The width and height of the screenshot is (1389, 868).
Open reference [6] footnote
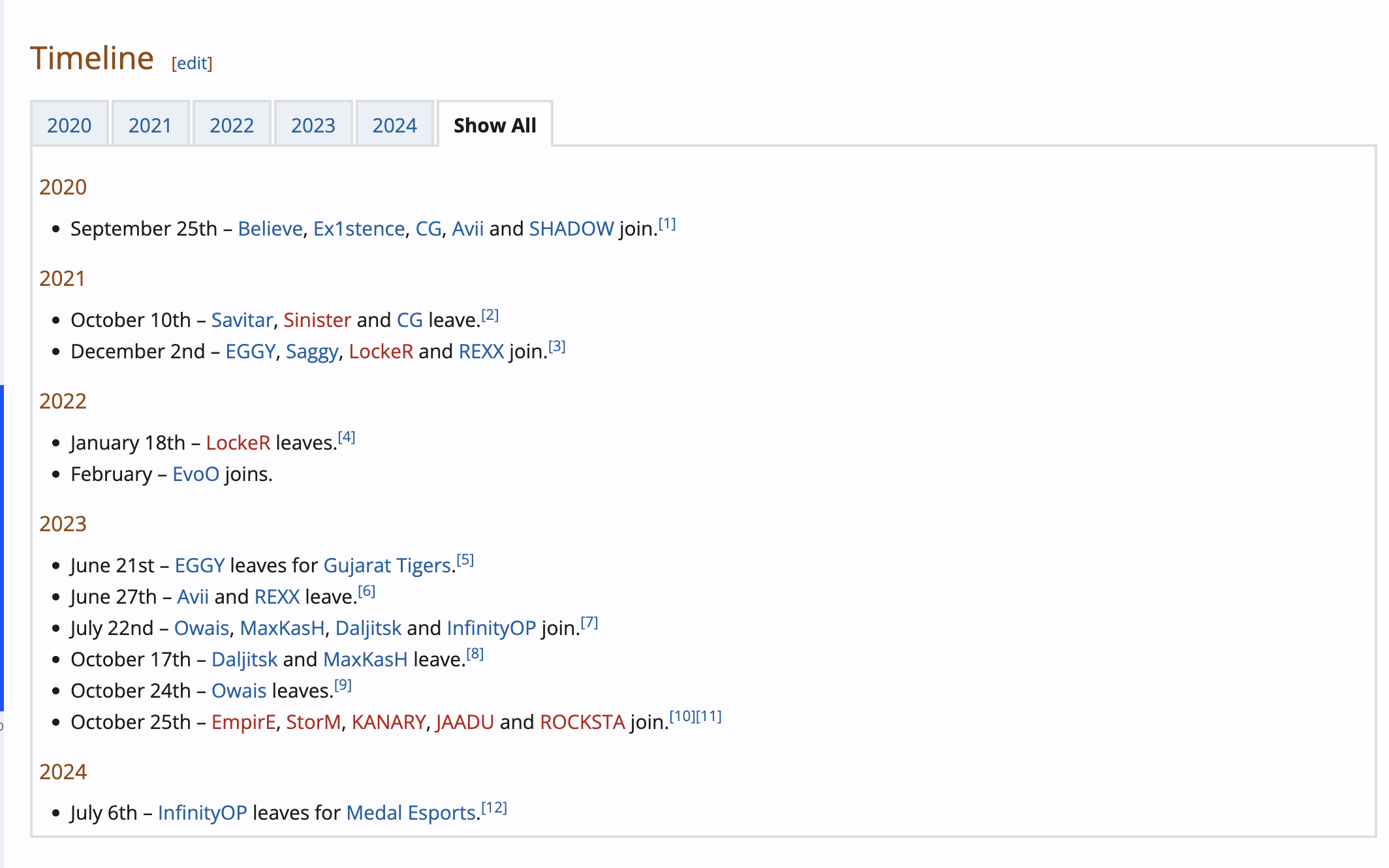coord(367,592)
